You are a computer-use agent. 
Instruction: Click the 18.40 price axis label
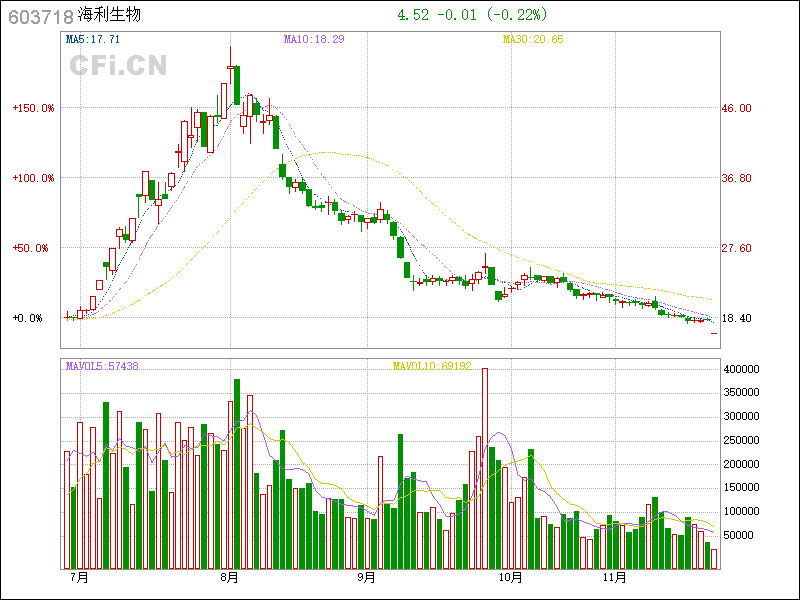737,318
